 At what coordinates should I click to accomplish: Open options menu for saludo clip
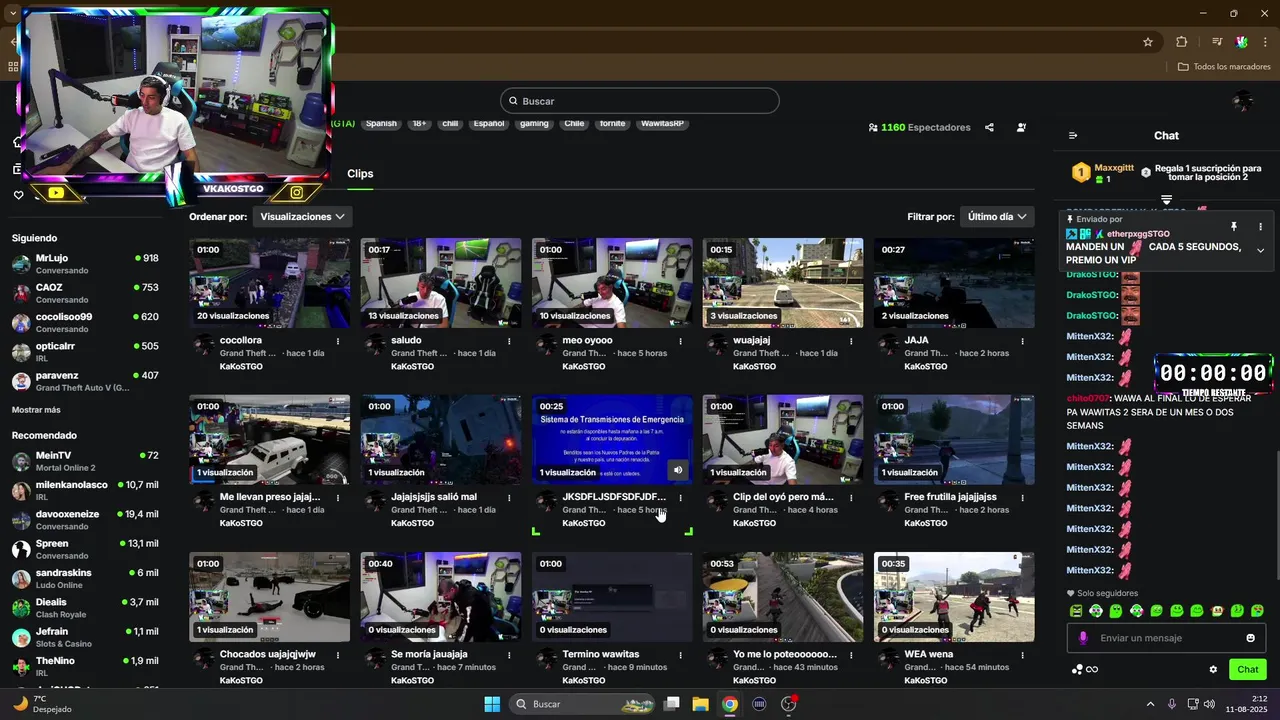pyautogui.click(x=509, y=341)
